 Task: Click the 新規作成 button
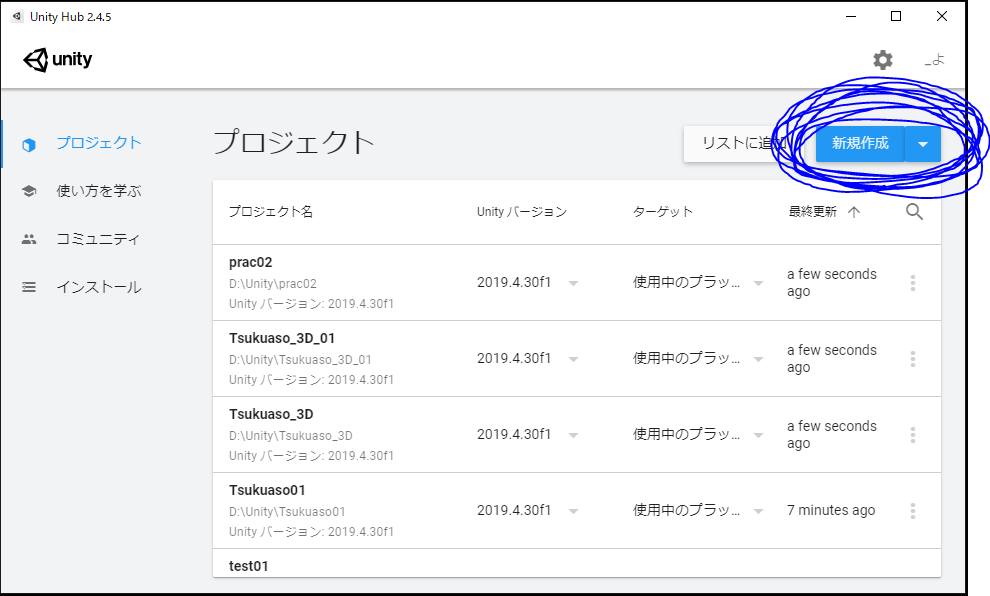[x=860, y=144]
